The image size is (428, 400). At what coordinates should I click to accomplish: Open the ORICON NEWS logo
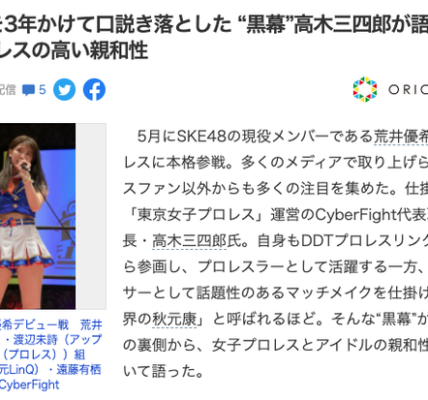point(365,89)
